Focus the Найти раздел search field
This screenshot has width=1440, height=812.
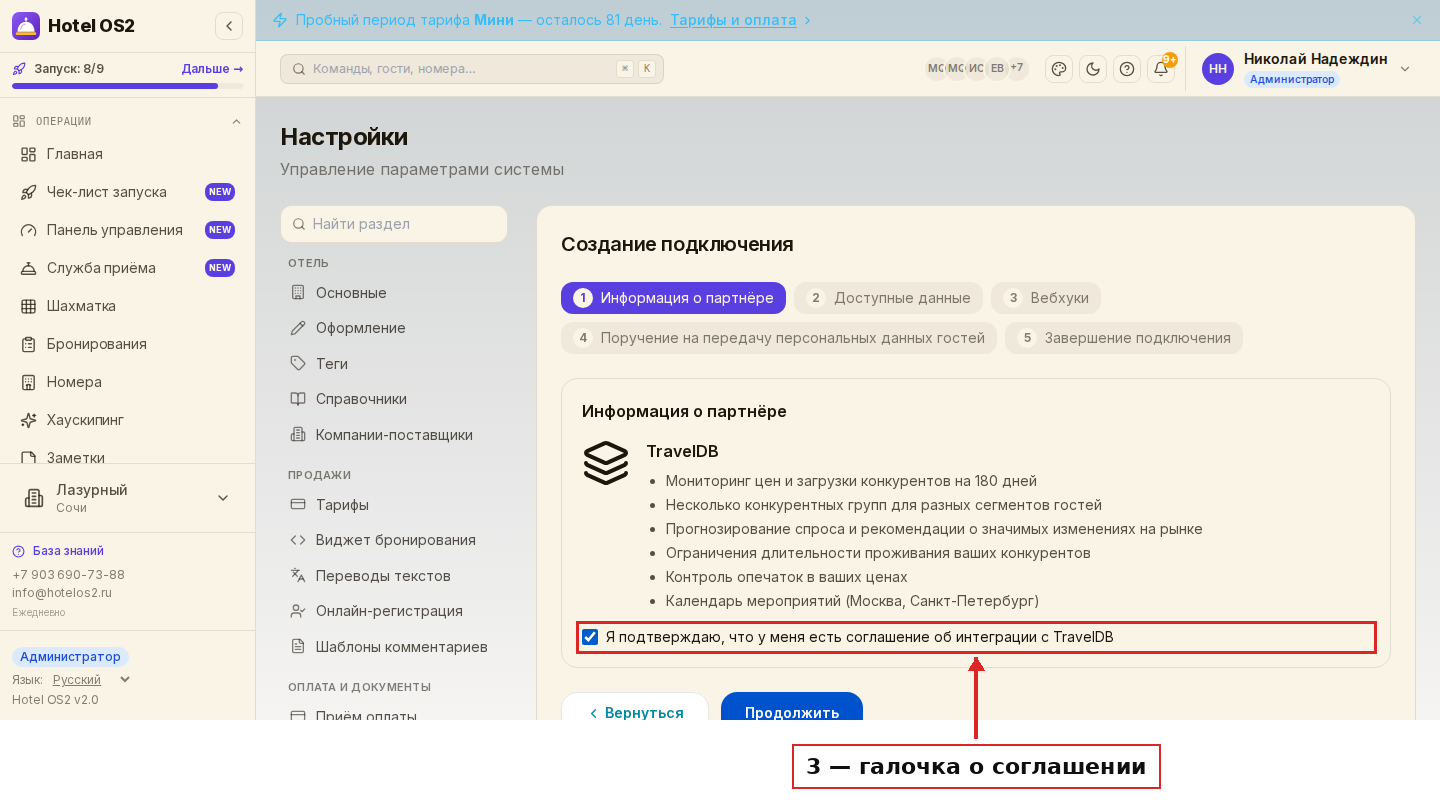point(394,224)
